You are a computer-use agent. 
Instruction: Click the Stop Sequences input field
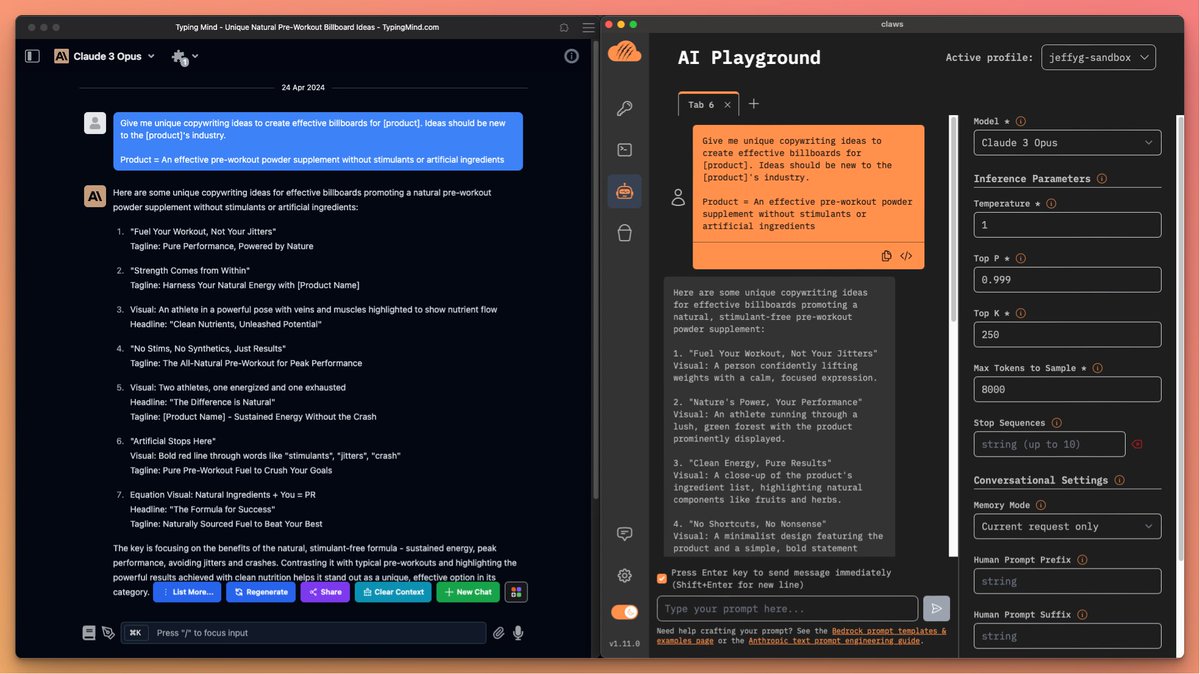click(x=1049, y=445)
